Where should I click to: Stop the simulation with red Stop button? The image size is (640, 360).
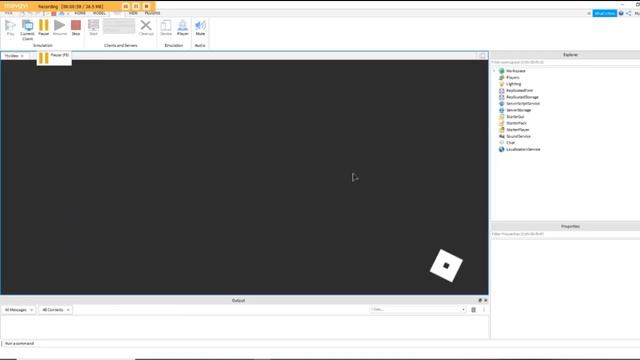(76, 27)
